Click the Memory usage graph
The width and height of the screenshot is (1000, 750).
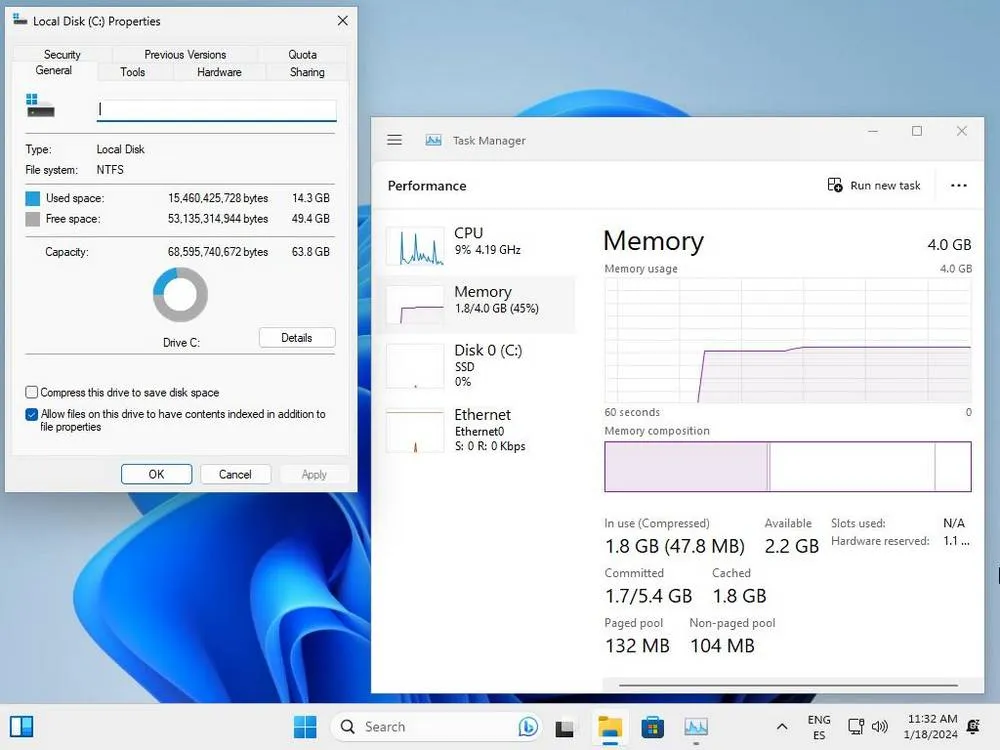(x=788, y=340)
